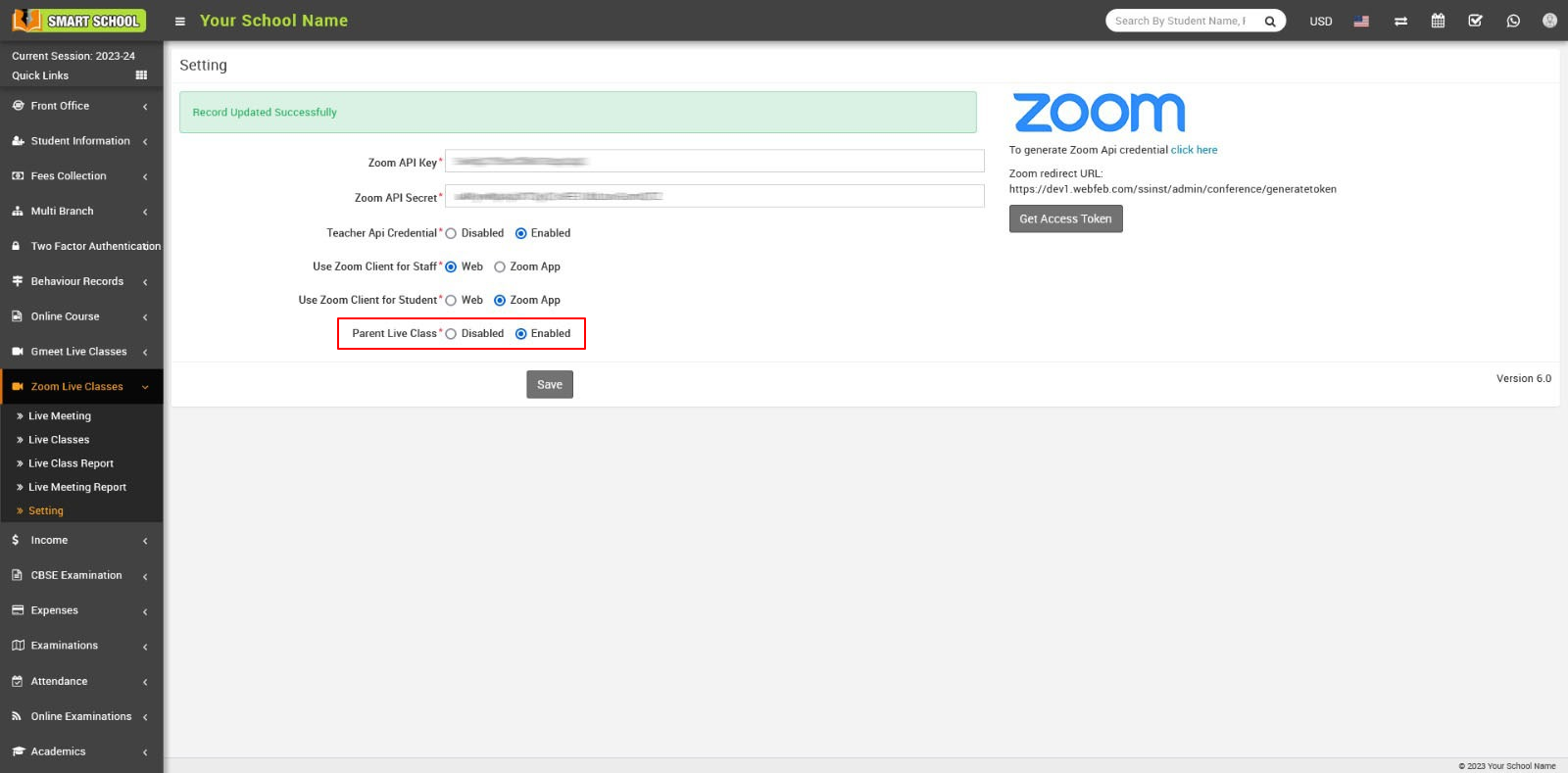Click the Get Access Token button

tap(1065, 219)
